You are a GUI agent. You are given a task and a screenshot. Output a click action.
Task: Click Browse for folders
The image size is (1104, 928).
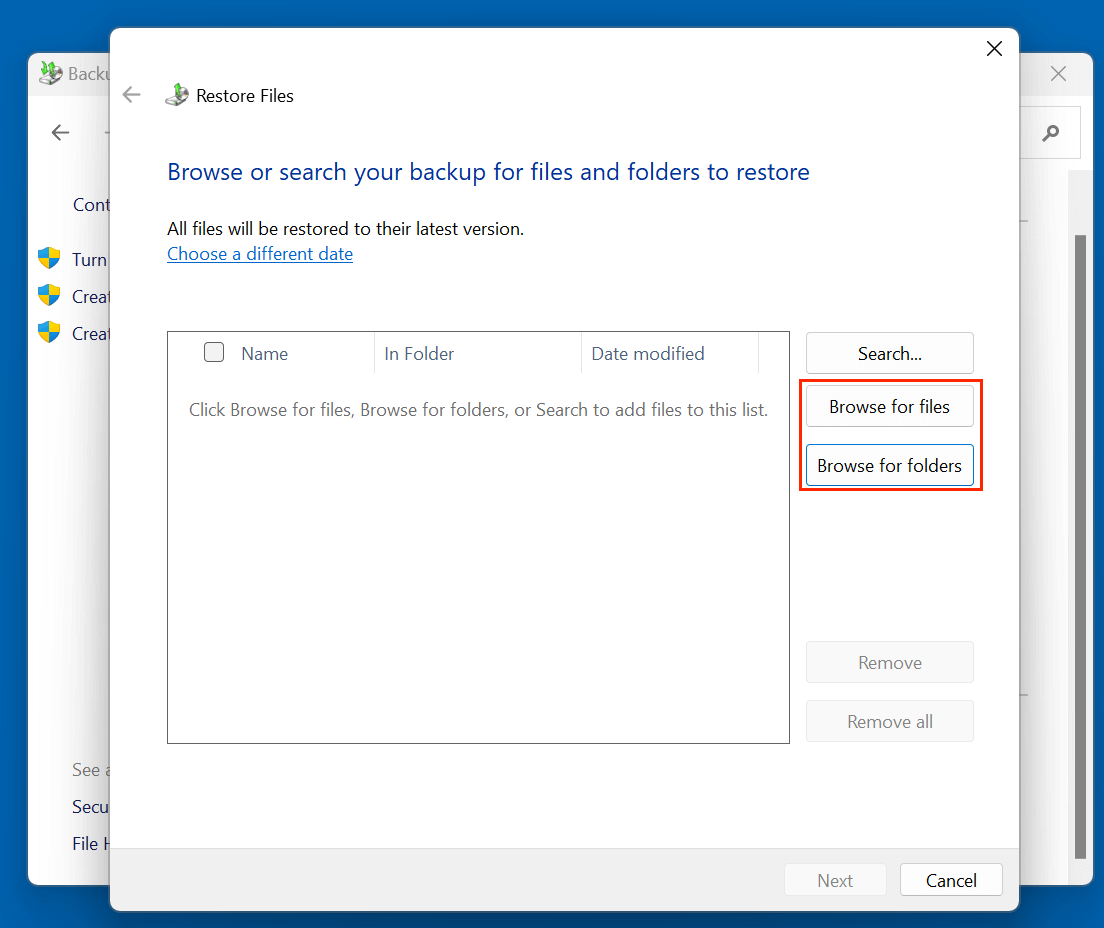[x=889, y=465]
